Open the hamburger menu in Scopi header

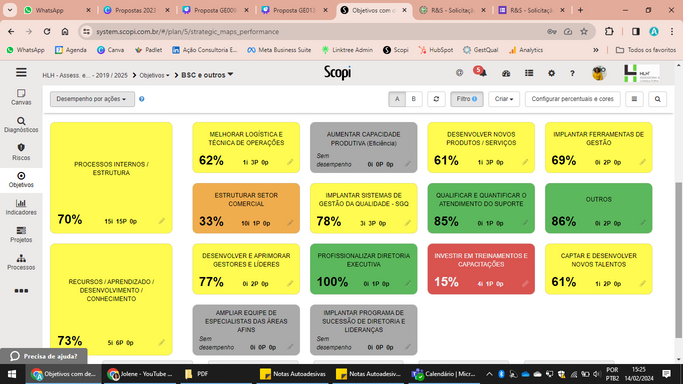coord(21,72)
